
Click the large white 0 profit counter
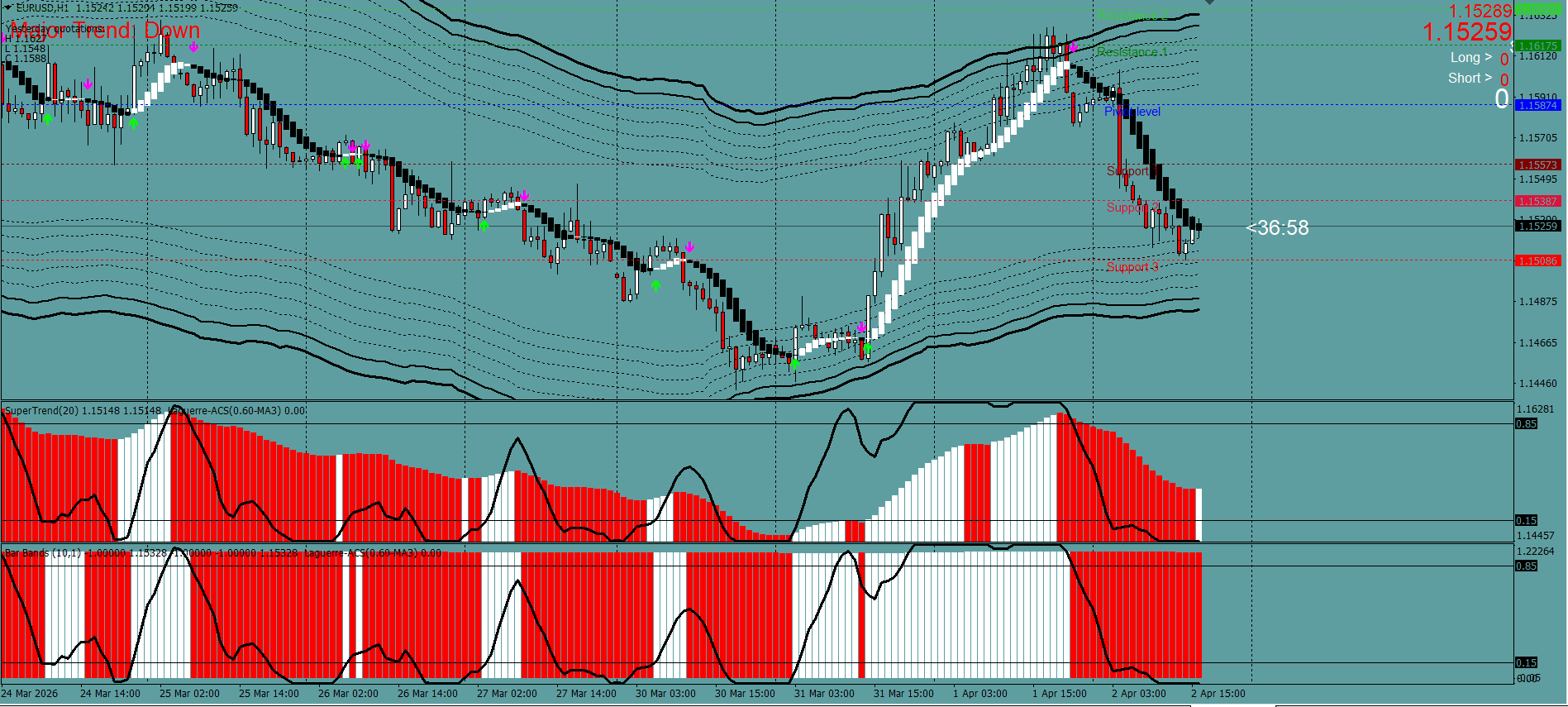pos(1502,99)
